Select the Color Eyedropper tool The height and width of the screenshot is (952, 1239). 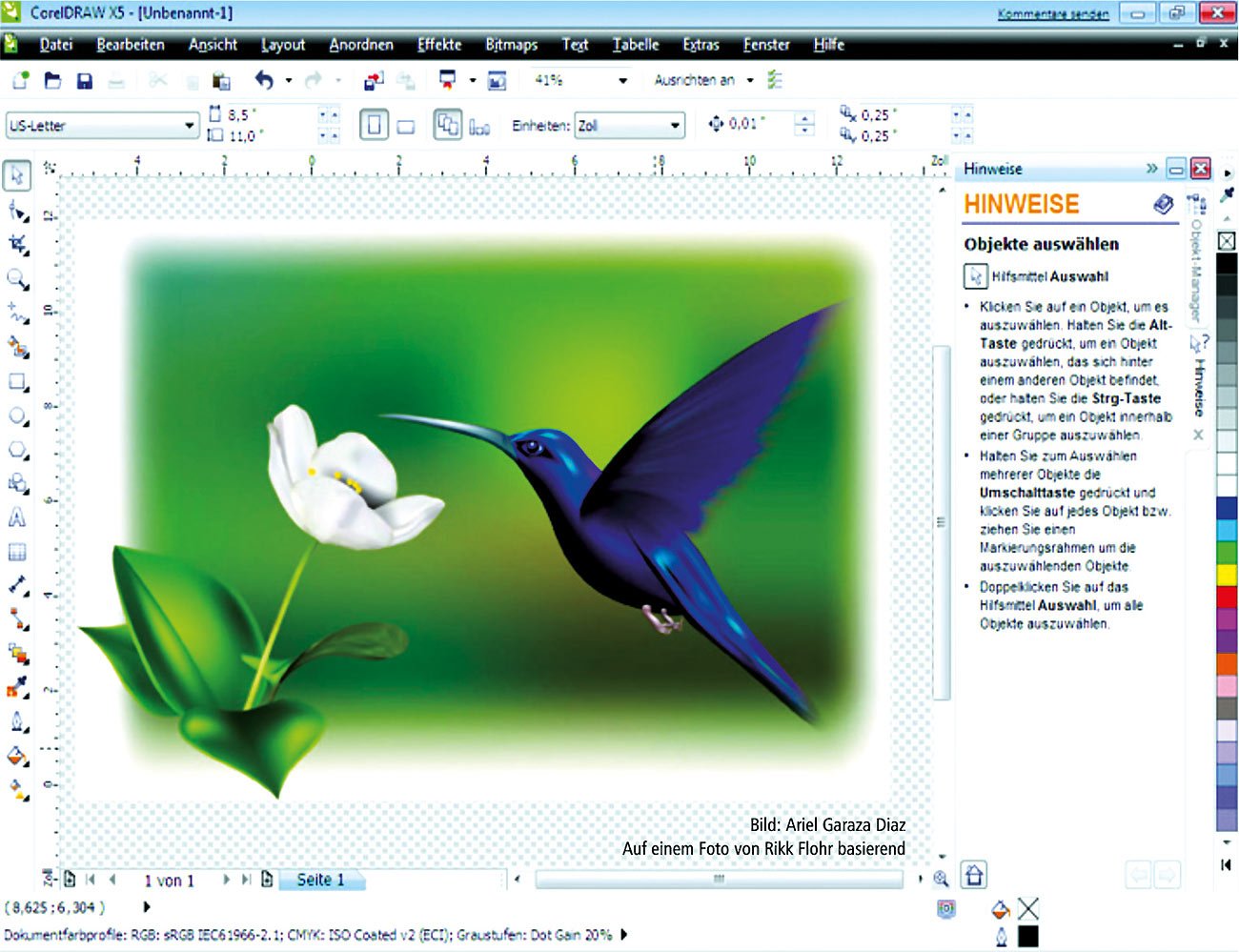point(17,687)
